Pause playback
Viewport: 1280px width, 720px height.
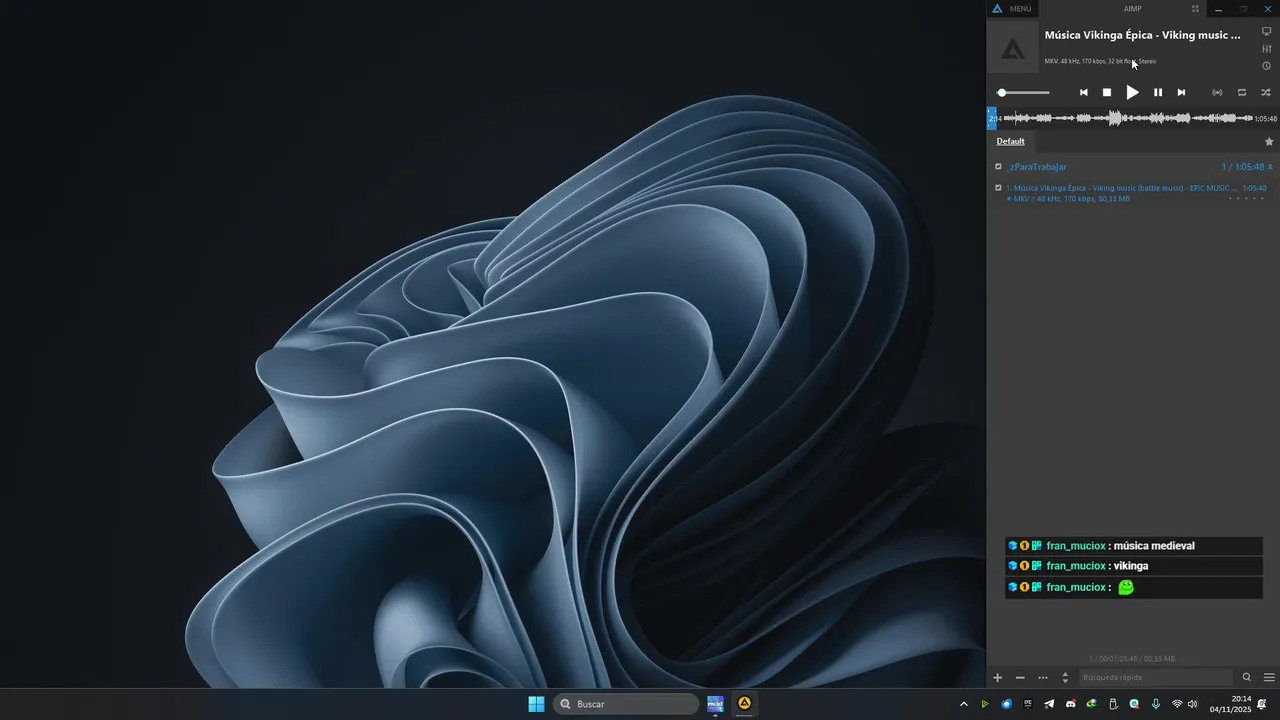pos(1158,92)
